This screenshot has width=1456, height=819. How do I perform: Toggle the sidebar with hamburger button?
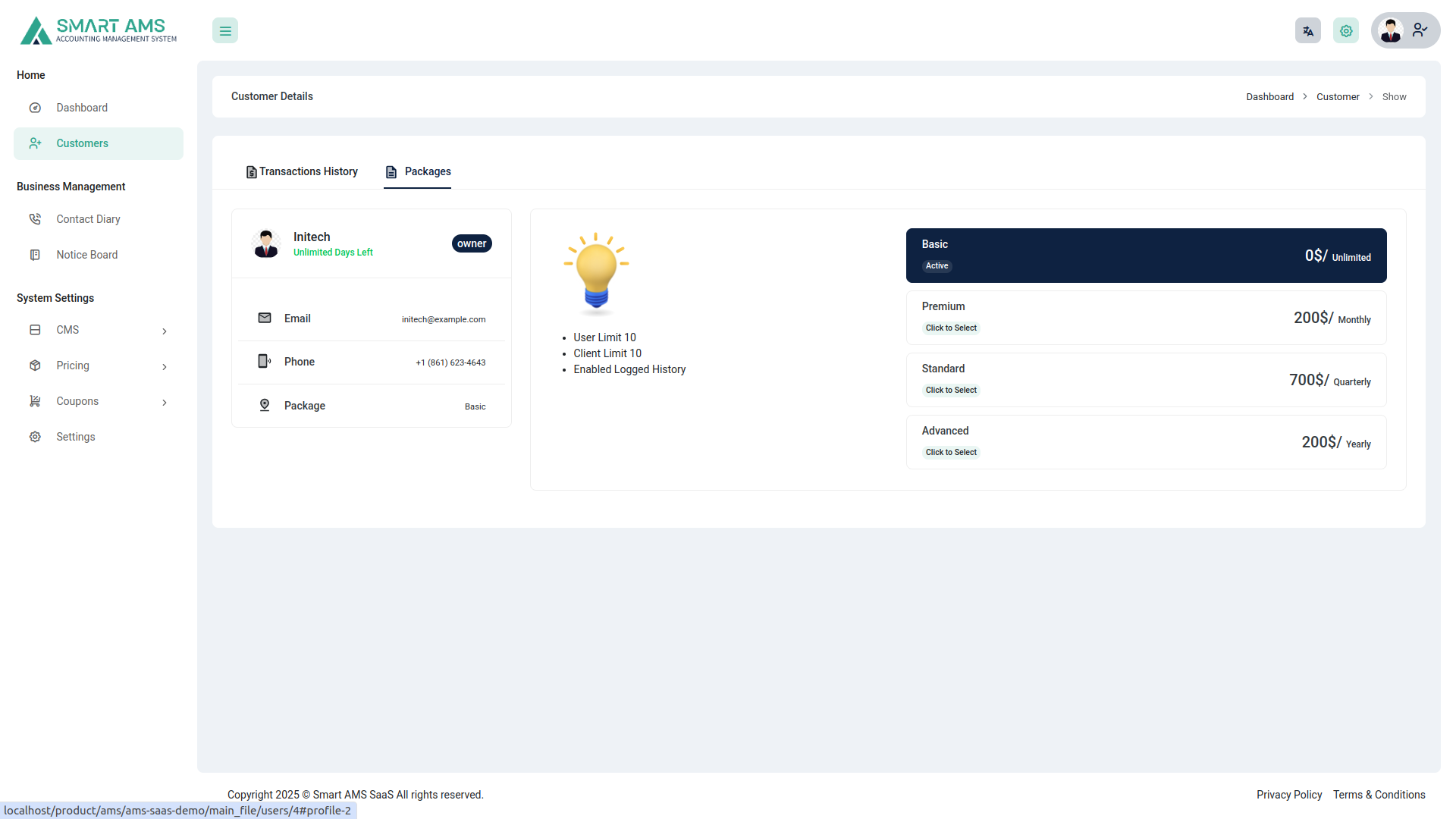click(x=224, y=30)
